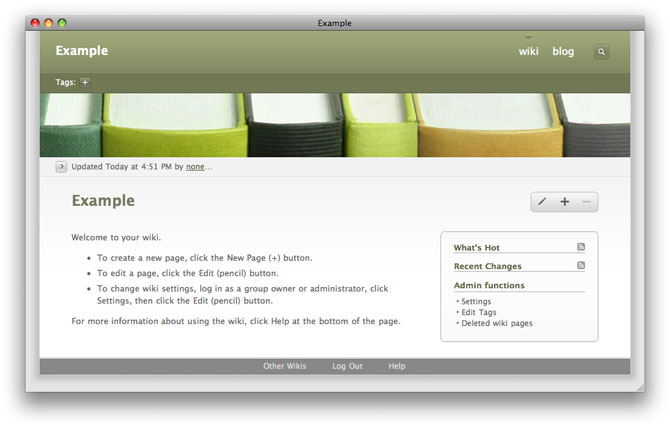Click the Example page heading

(x=103, y=200)
